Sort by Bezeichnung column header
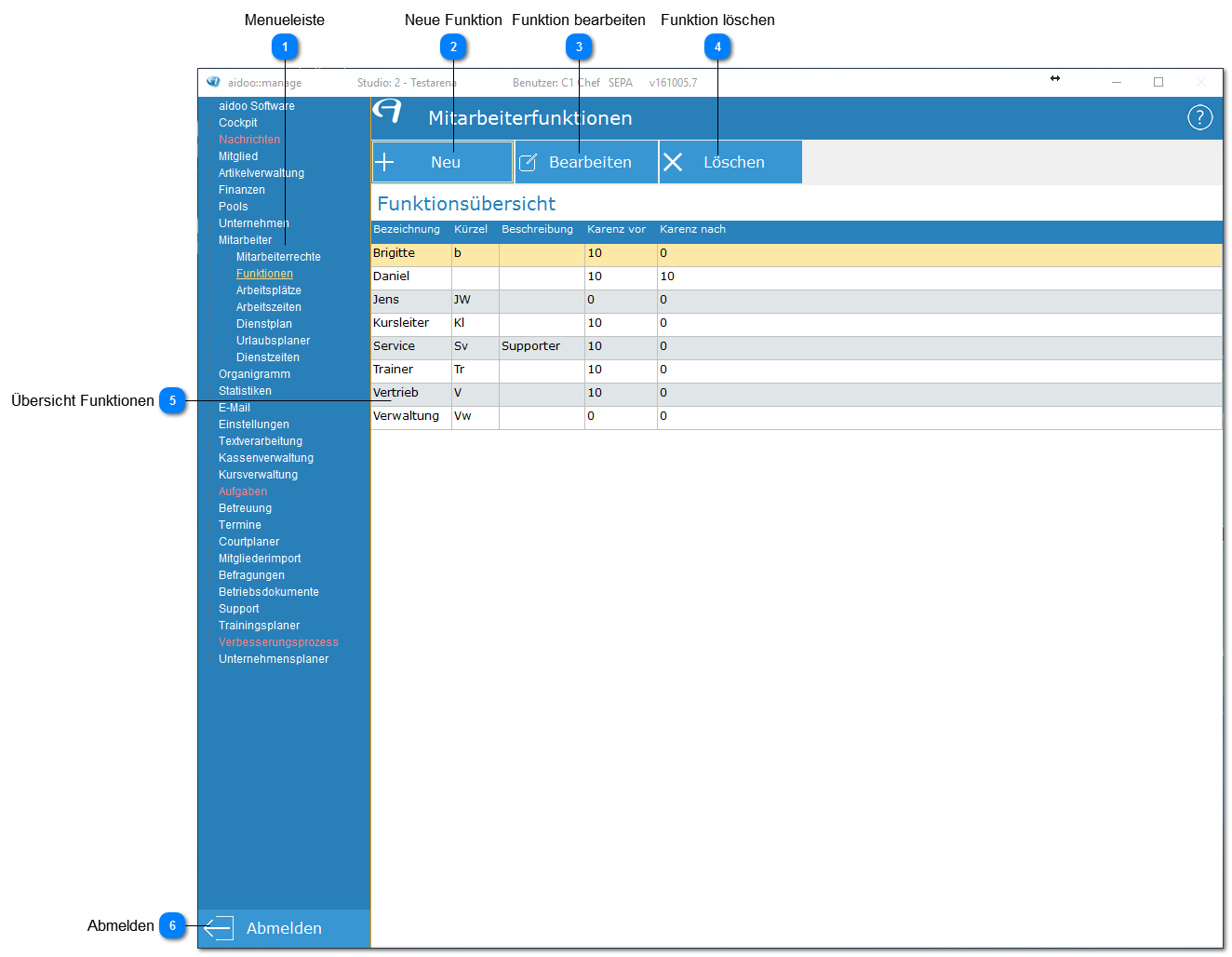The height and width of the screenshot is (957, 1232). [407, 229]
